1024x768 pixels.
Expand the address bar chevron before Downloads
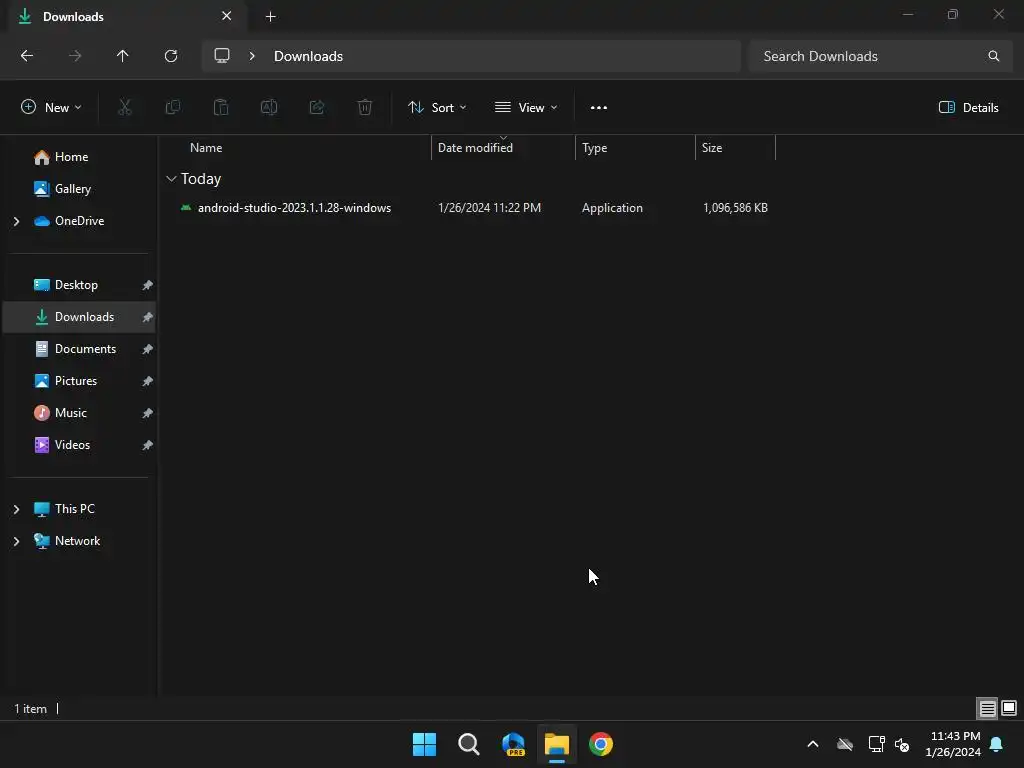(x=252, y=56)
